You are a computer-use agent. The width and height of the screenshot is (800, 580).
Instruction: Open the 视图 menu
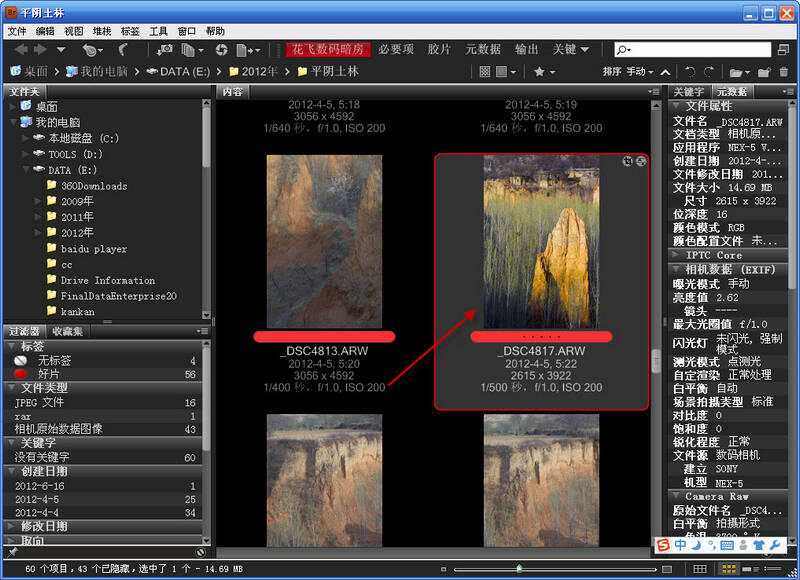73,31
